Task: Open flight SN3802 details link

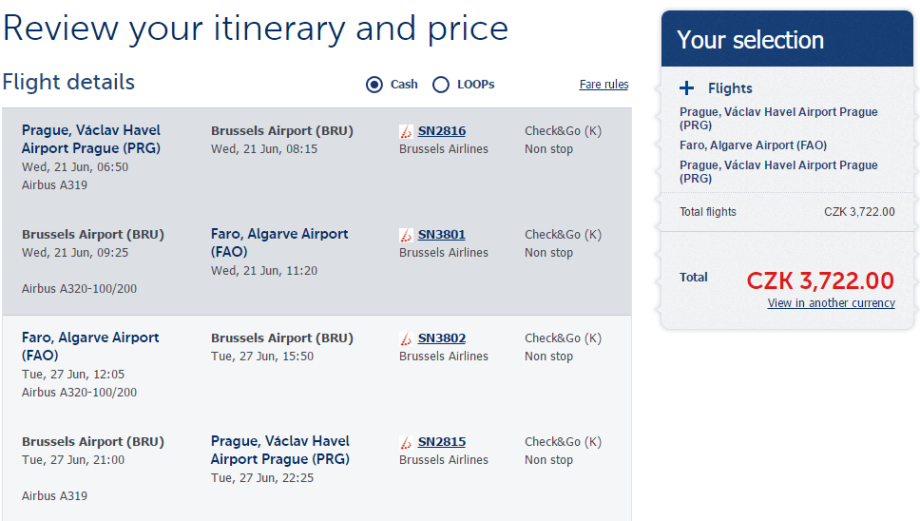Action: point(441,339)
